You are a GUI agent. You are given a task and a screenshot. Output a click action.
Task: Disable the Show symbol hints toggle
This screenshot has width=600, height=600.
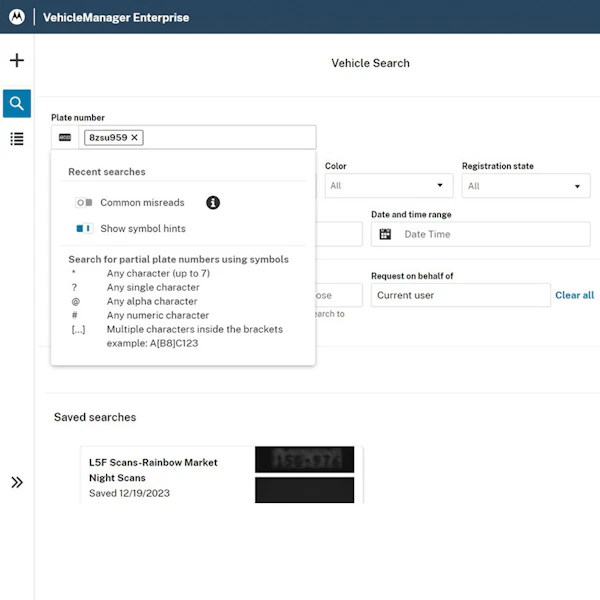[84, 228]
